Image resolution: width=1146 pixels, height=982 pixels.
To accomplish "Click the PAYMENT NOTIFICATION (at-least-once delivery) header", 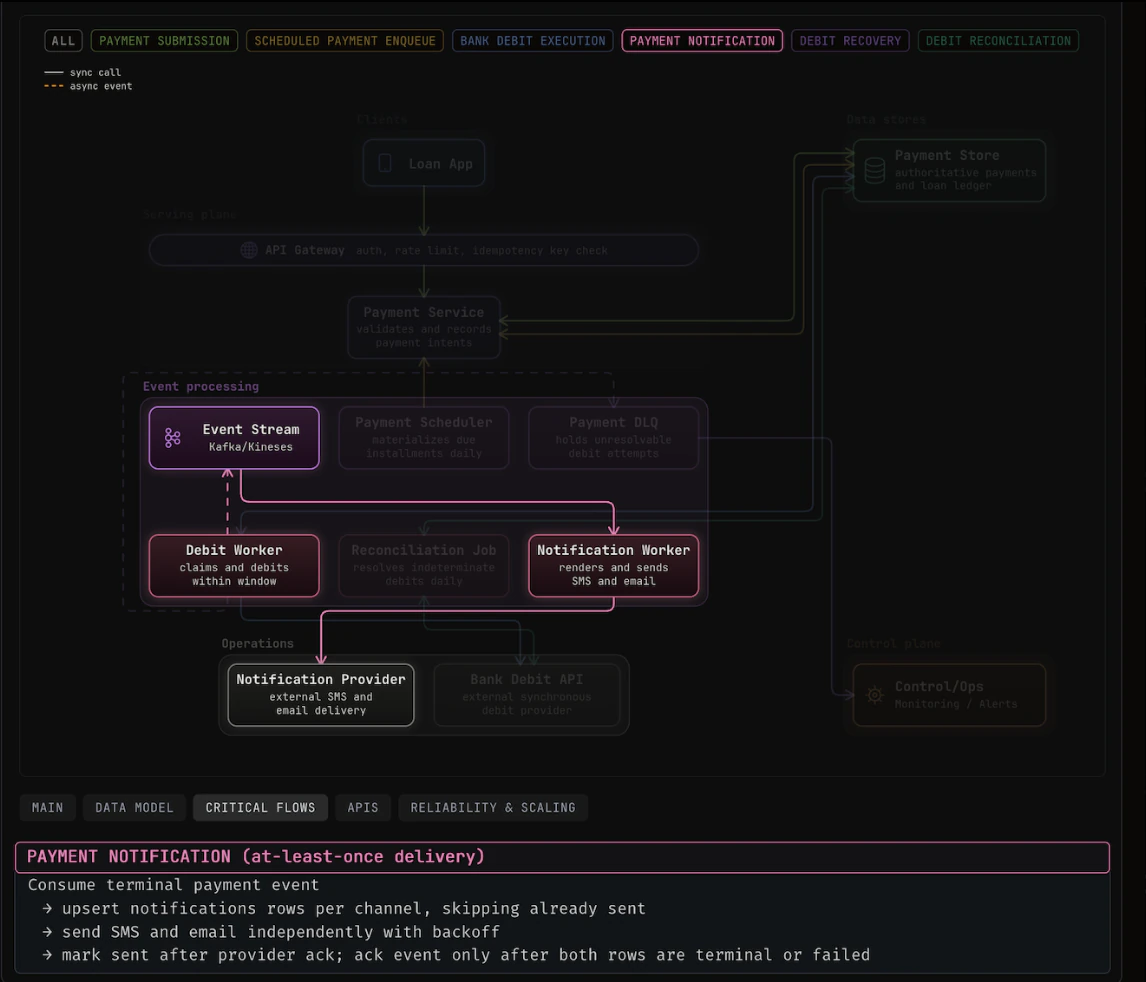I will coord(562,857).
